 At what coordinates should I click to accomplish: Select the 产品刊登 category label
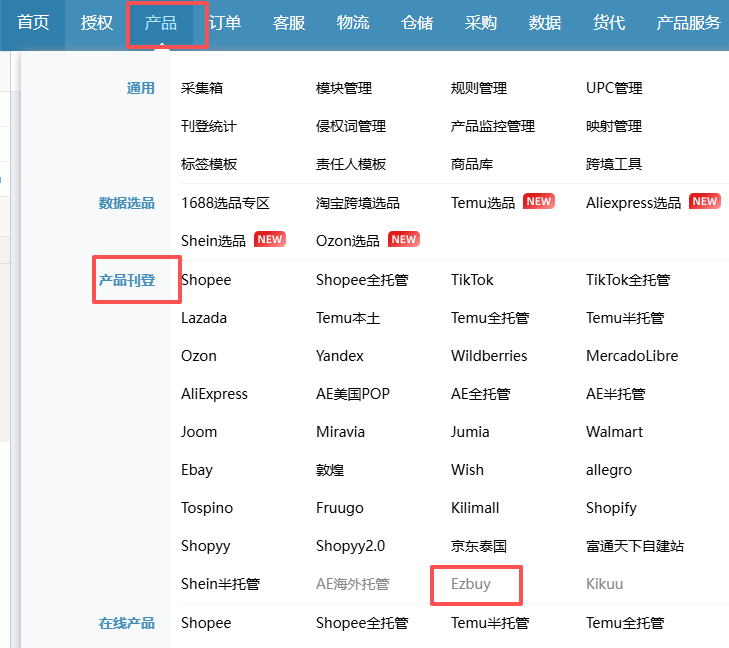[127, 280]
